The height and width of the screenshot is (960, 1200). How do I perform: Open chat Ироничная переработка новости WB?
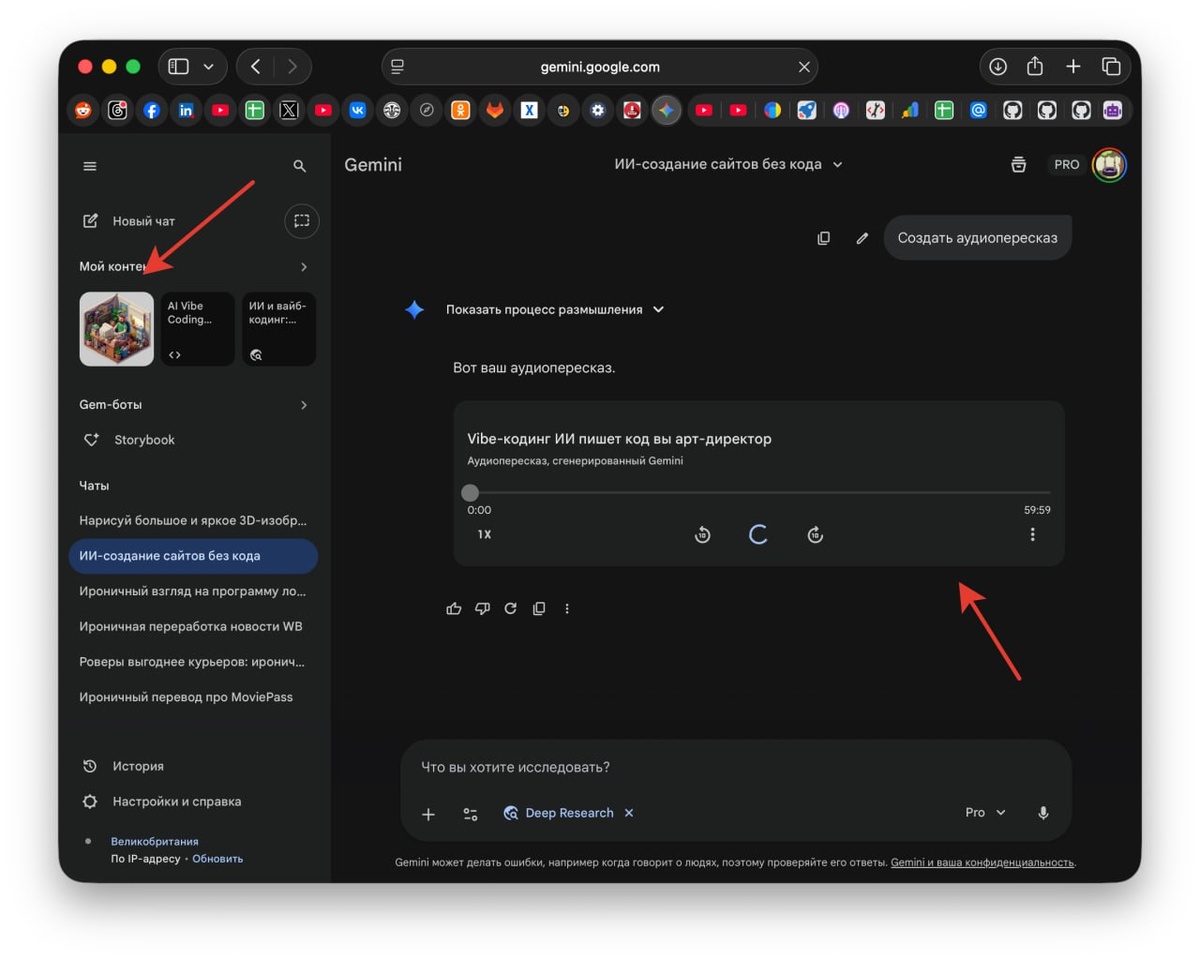coord(193,626)
